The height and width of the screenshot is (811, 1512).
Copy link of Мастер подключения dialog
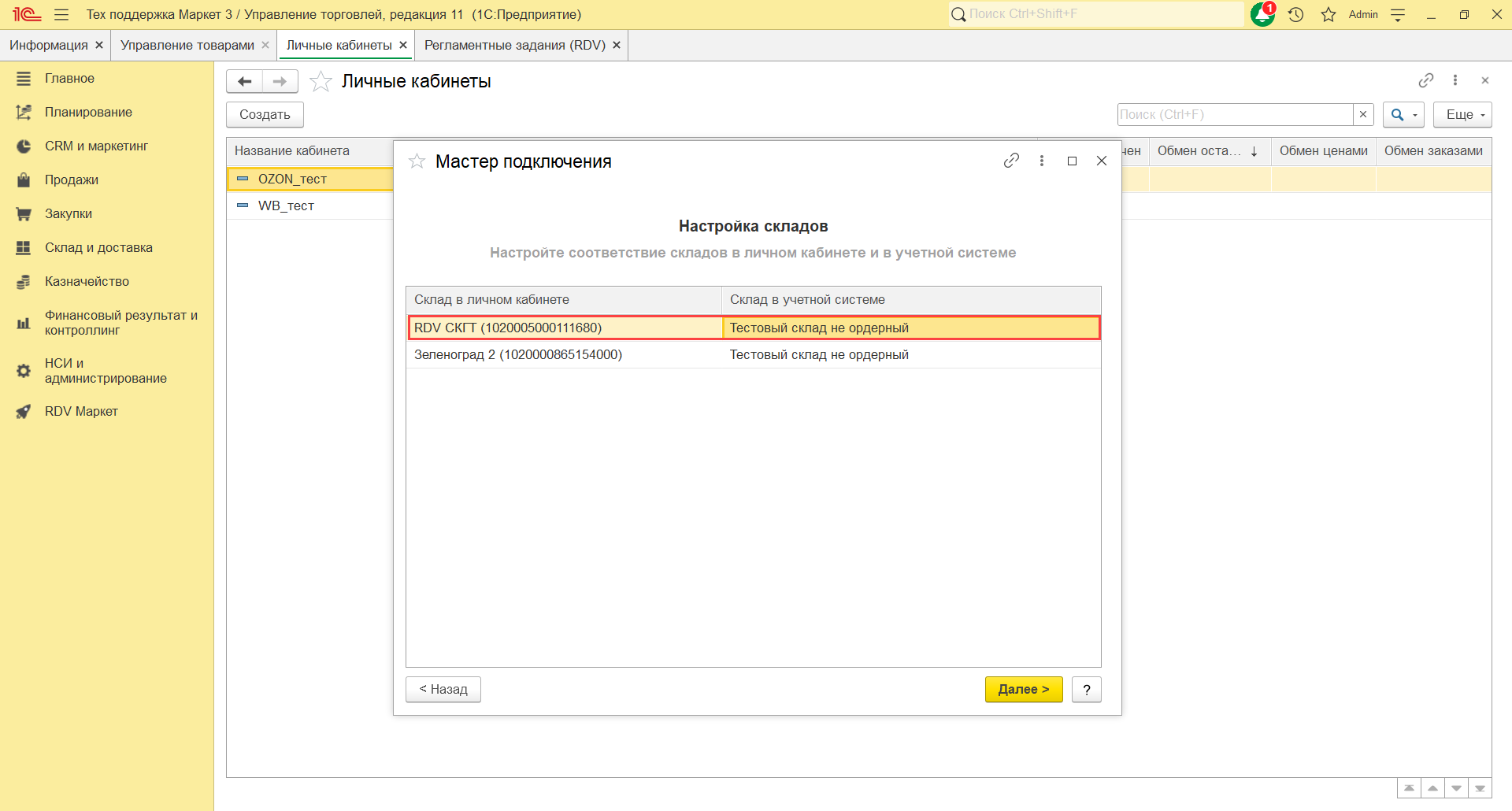pos(1011,161)
